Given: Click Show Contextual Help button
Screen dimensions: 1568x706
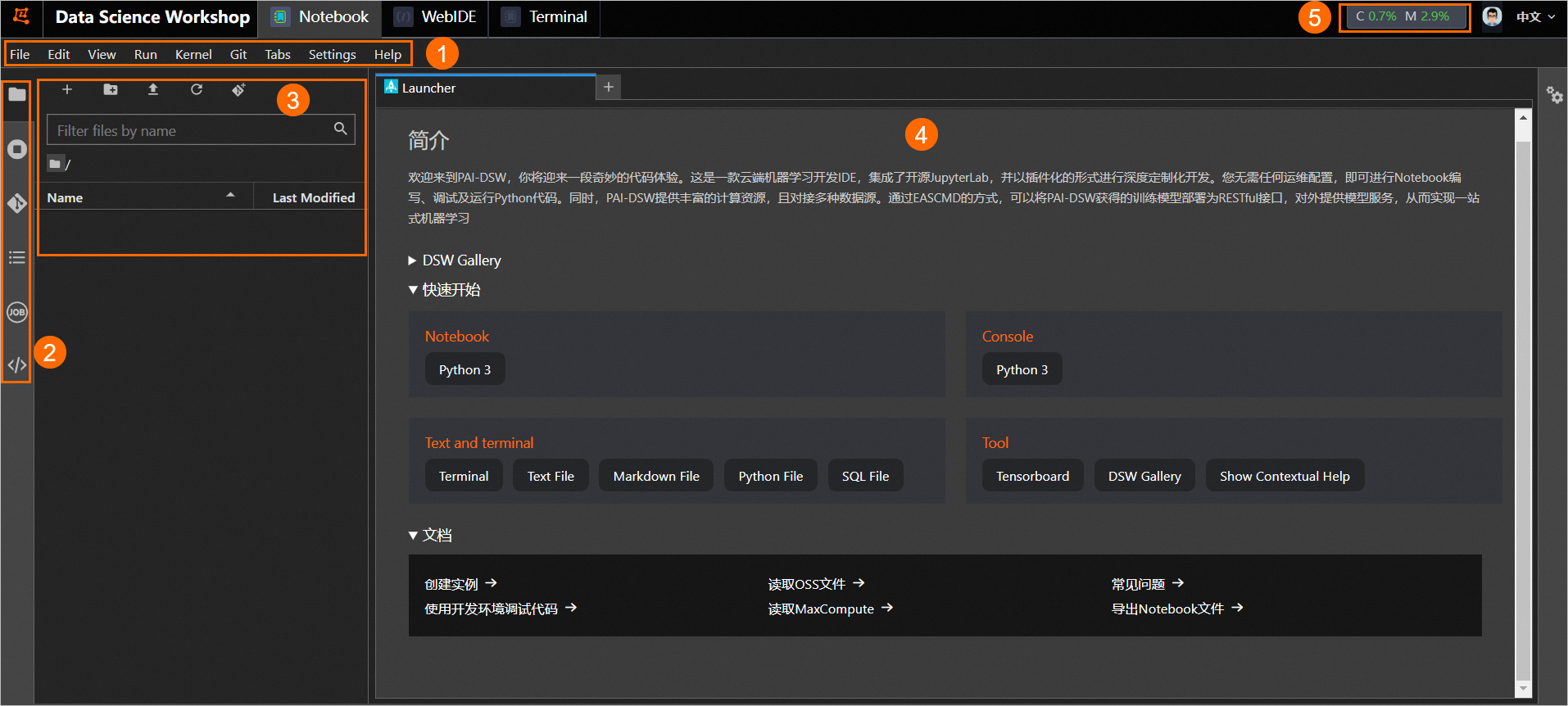Looking at the screenshot, I should click(1285, 476).
